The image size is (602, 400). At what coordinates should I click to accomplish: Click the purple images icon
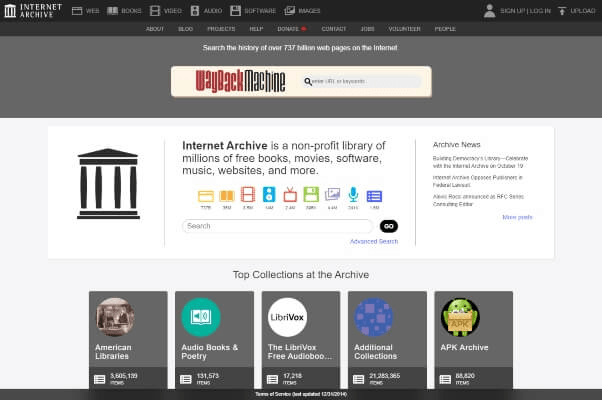pos(332,195)
